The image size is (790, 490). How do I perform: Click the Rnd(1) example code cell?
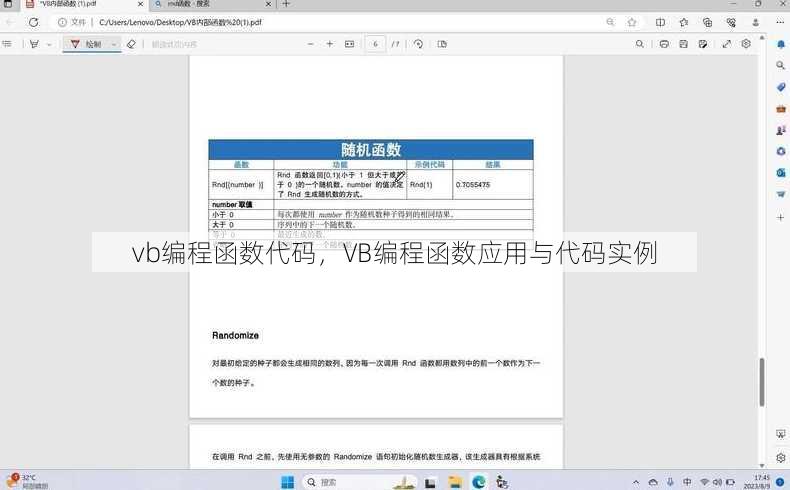pyautogui.click(x=429, y=184)
